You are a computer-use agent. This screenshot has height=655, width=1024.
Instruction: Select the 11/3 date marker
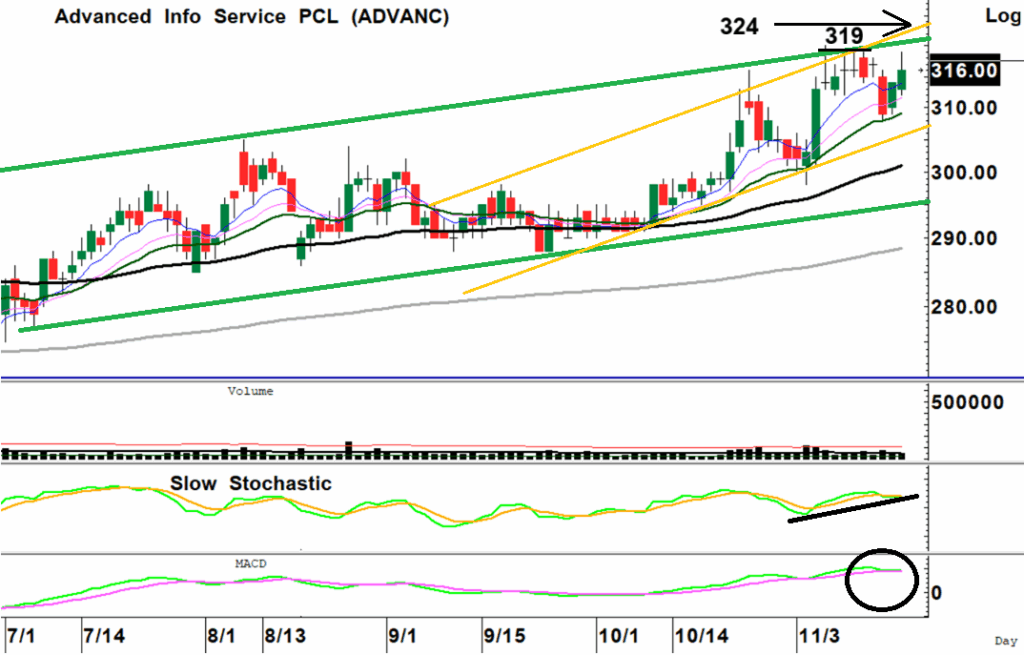(x=825, y=636)
